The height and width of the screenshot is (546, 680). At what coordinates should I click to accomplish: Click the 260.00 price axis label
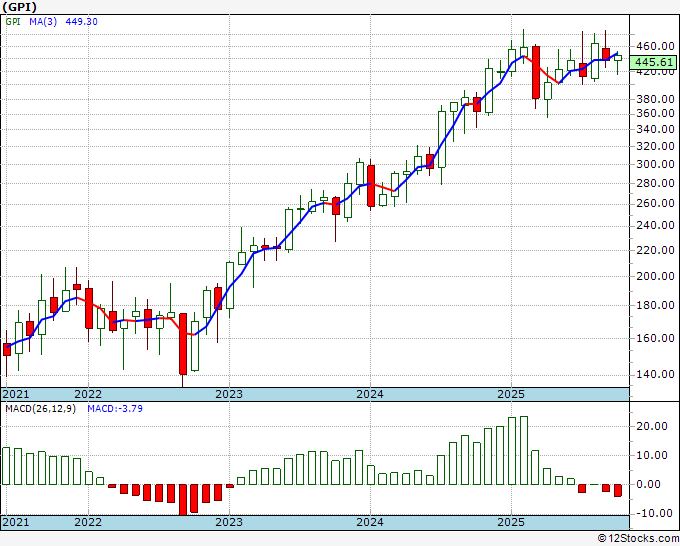pos(655,203)
